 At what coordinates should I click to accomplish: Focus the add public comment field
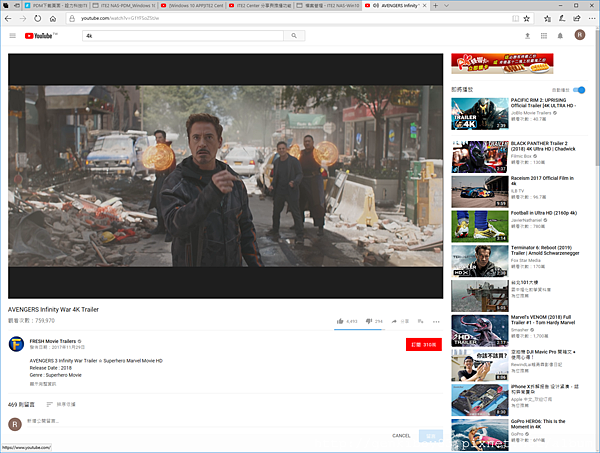click(235, 421)
